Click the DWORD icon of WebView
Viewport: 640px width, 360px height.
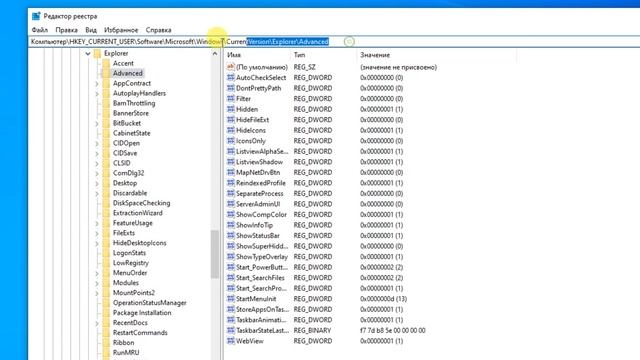(x=231, y=341)
